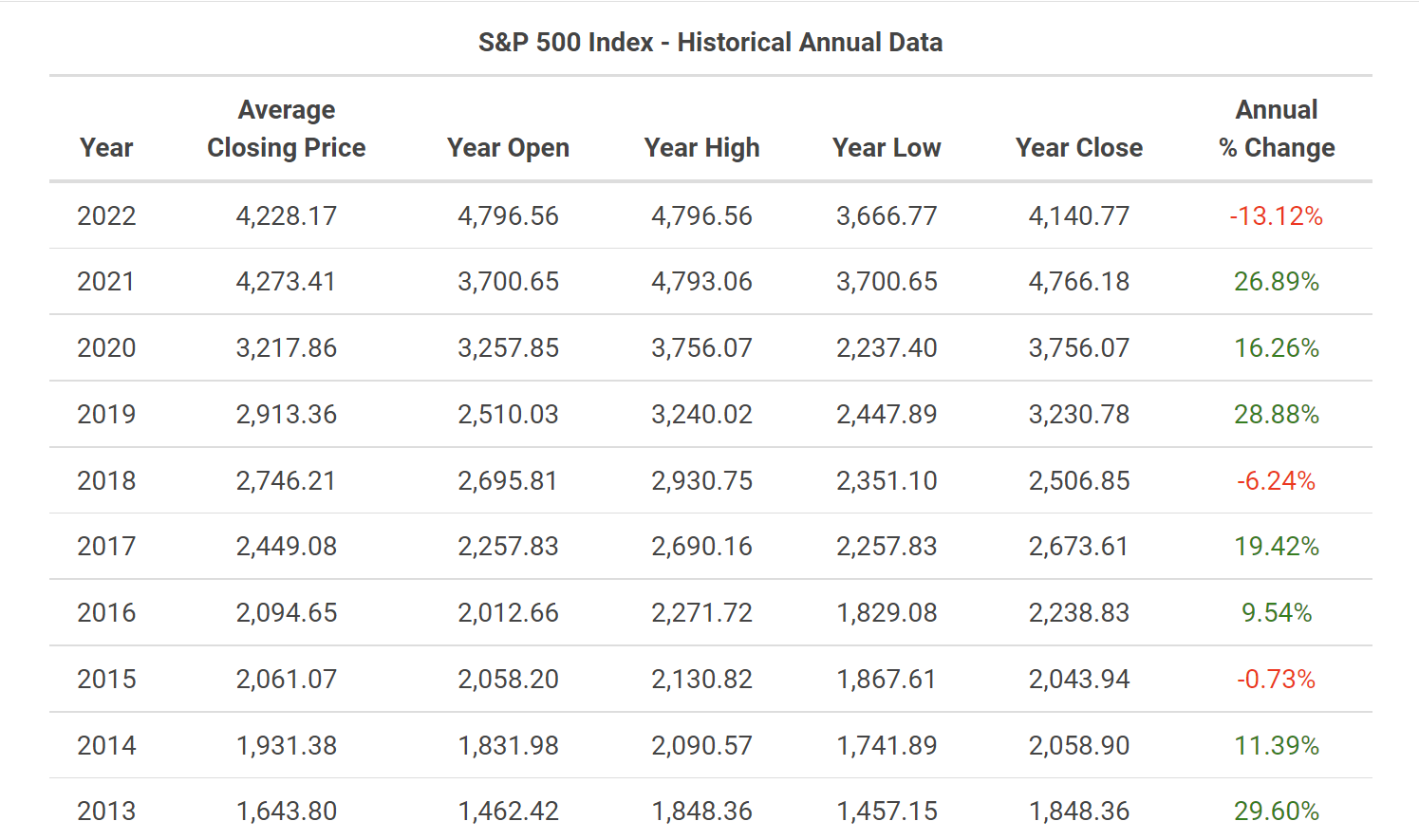1419x840 pixels.
Task: Click the Year High column header
Action: pos(701,148)
